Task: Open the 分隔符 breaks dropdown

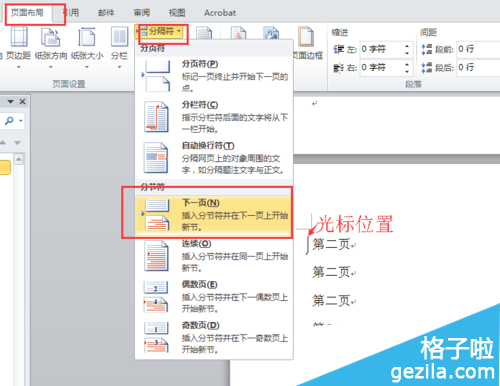Action: coord(161,32)
